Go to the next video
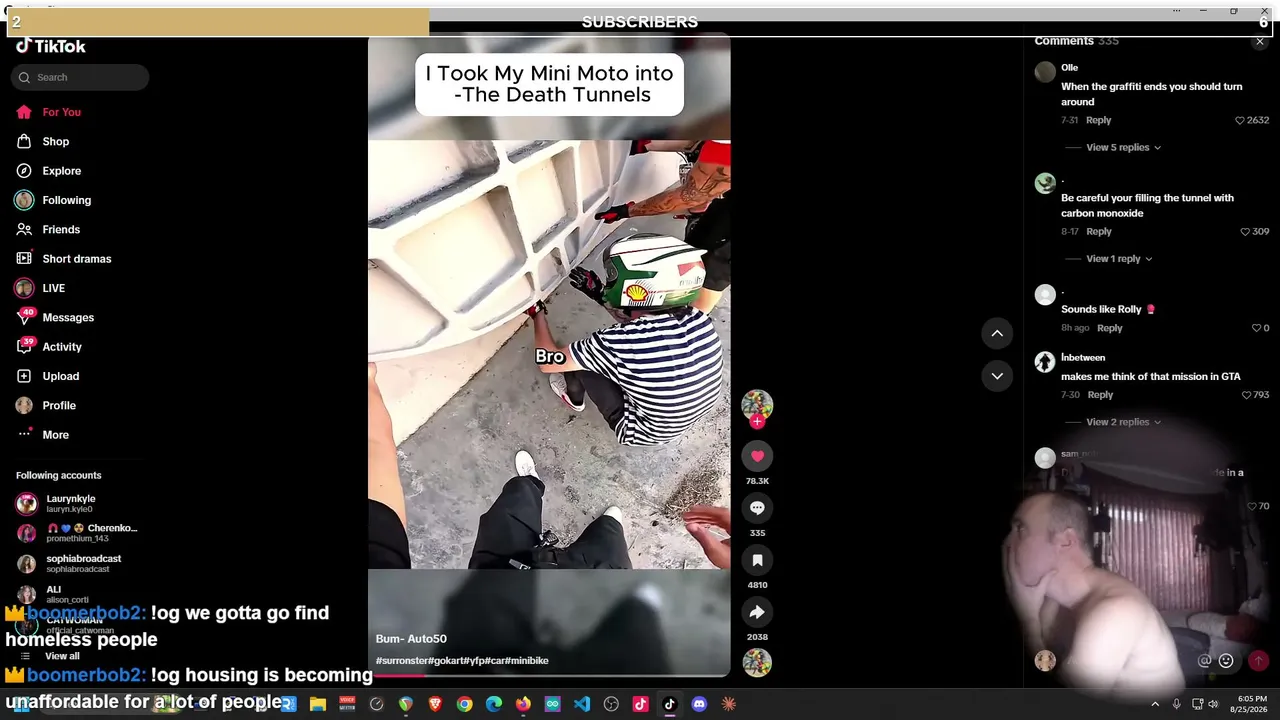This screenshot has height=720, width=1280. pyautogui.click(x=997, y=376)
